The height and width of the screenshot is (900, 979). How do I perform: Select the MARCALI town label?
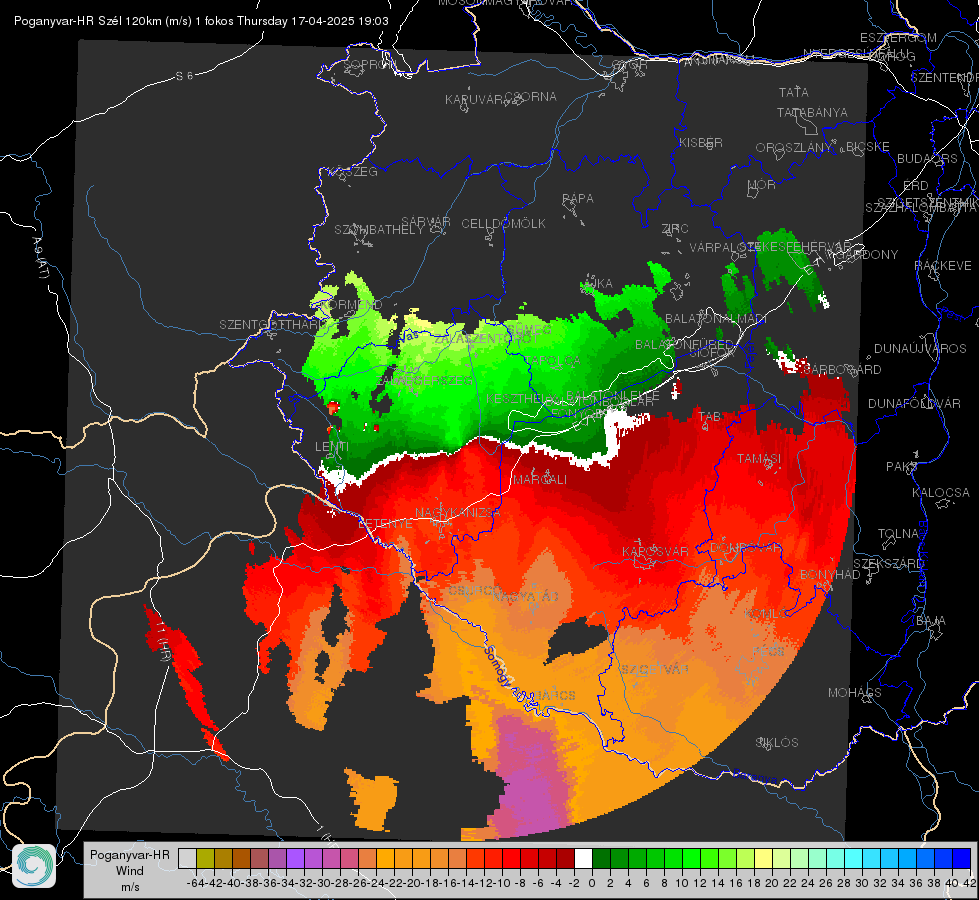539,480
